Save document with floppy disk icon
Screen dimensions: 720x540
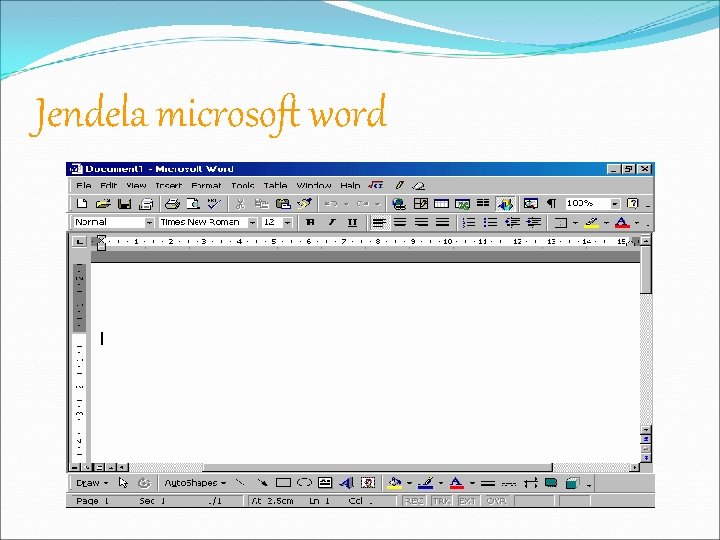click(x=124, y=203)
